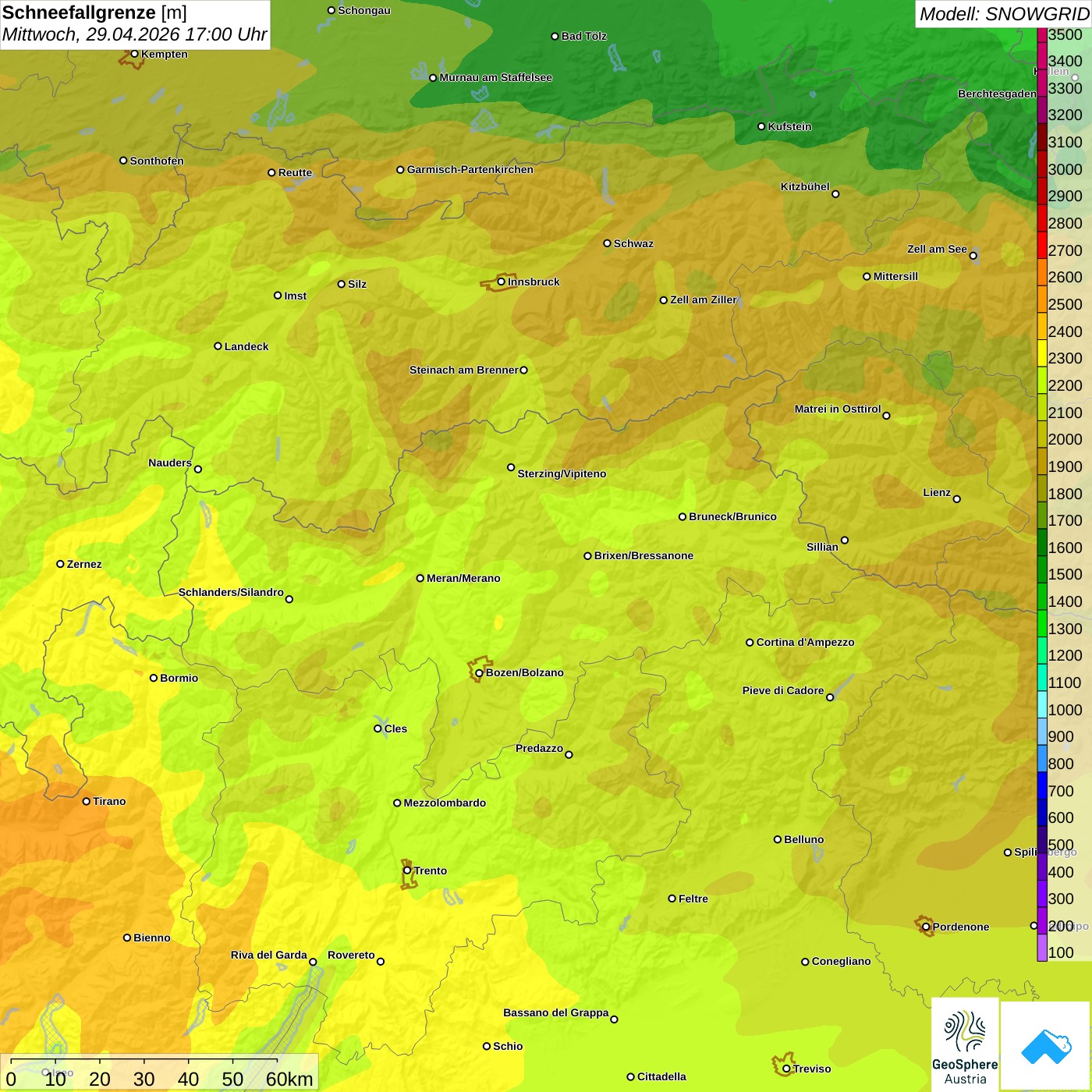Image resolution: width=1092 pixels, height=1092 pixels.
Task: Click the Conegliano label
Action: [841, 961]
